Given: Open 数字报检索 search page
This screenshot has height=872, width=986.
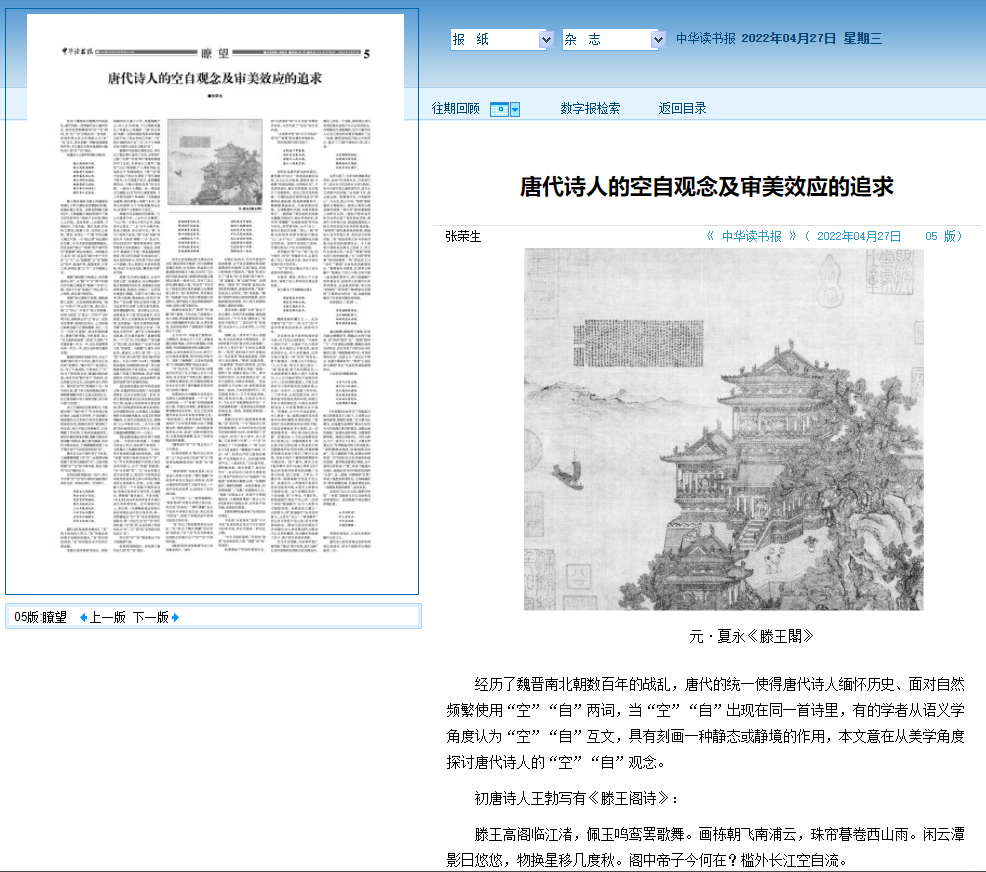Looking at the screenshot, I should [x=590, y=108].
